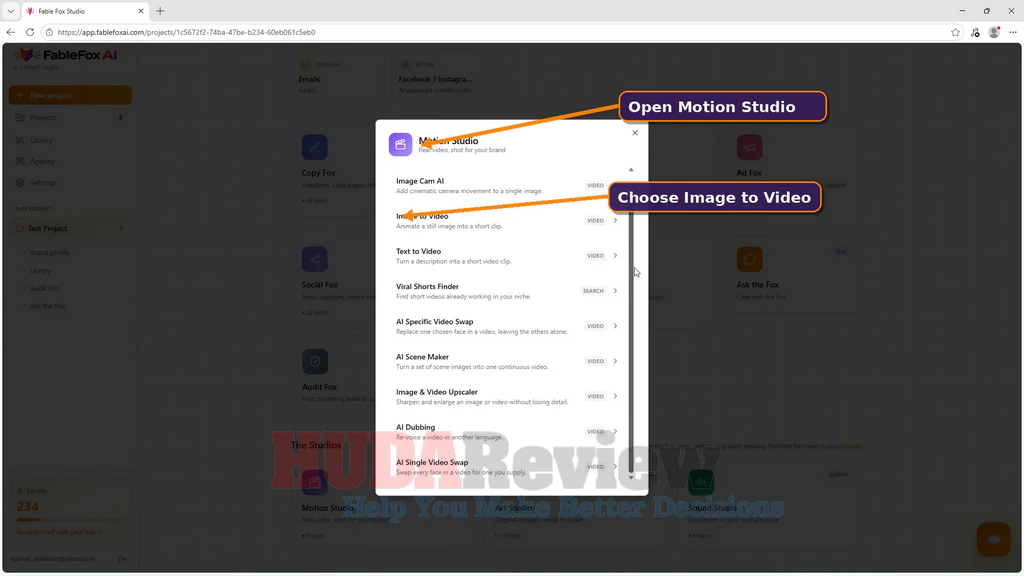This screenshot has height=576, width=1024.
Task: Select Test Project in the sidebar
Action: pyautogui.click(x=70, y=229)
